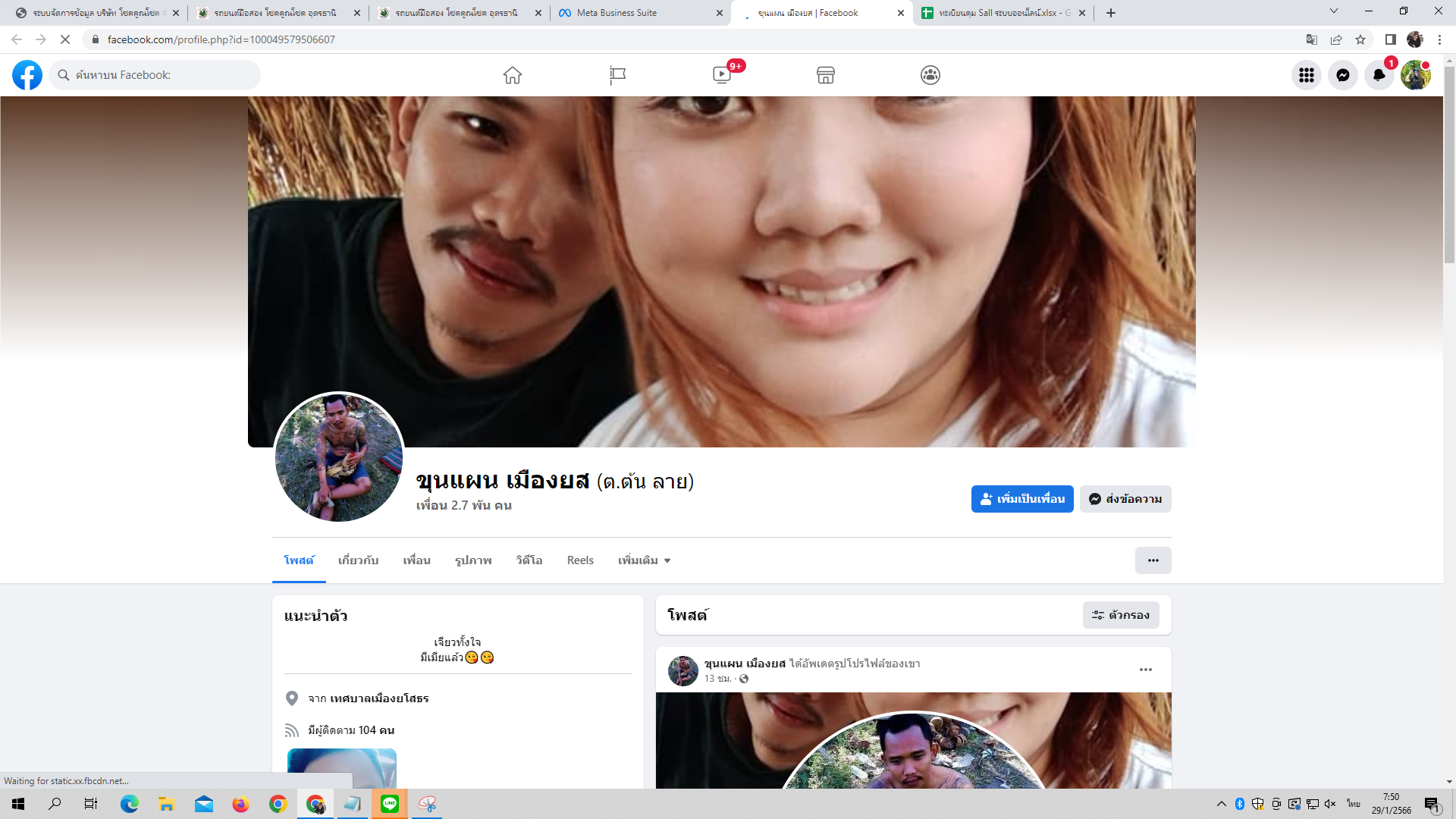Open the ตัวกรอง posts filter
This screenshot has height=819, width=1456.
[1121, 615]
